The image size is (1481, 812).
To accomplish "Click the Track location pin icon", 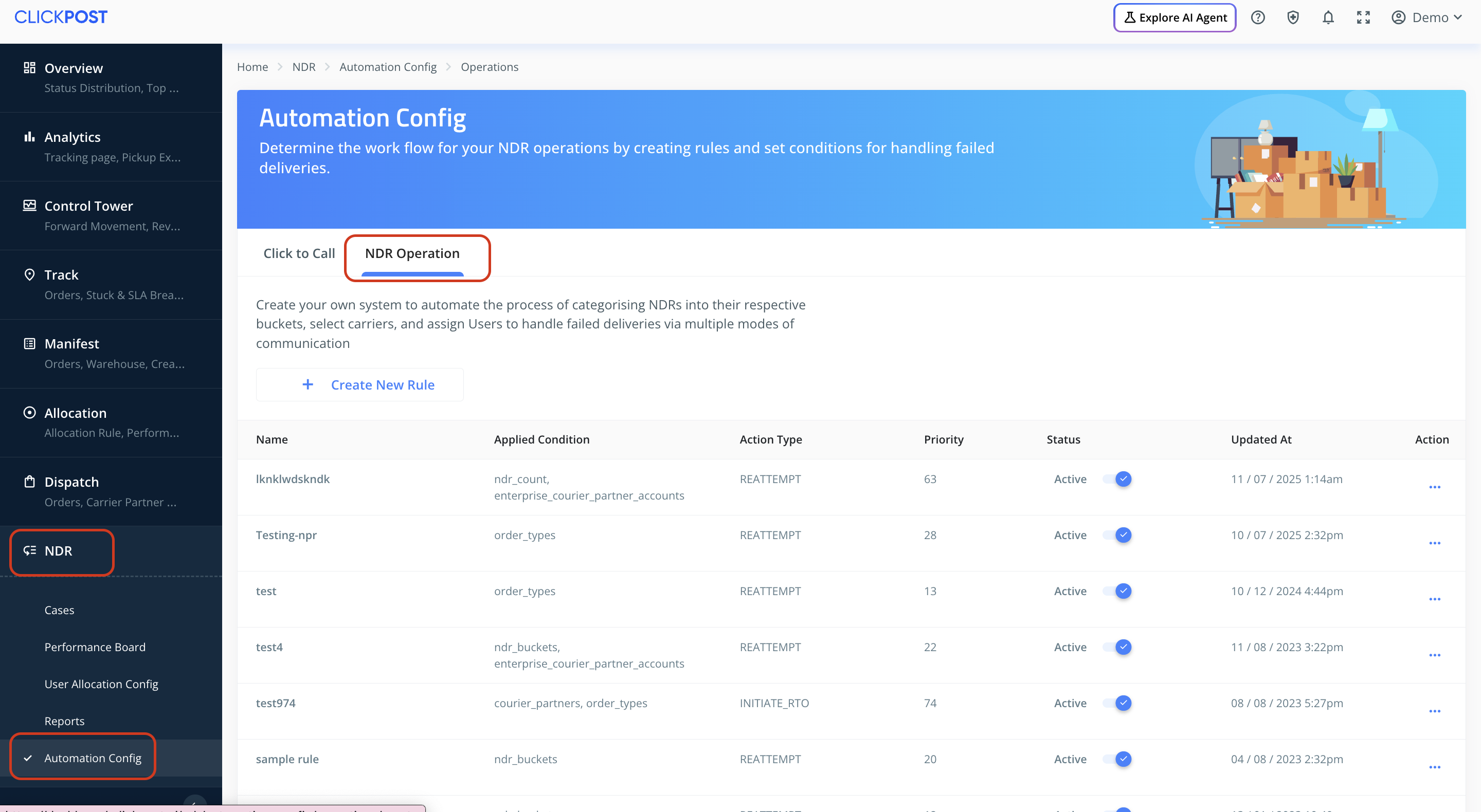I will pos(29,274).
